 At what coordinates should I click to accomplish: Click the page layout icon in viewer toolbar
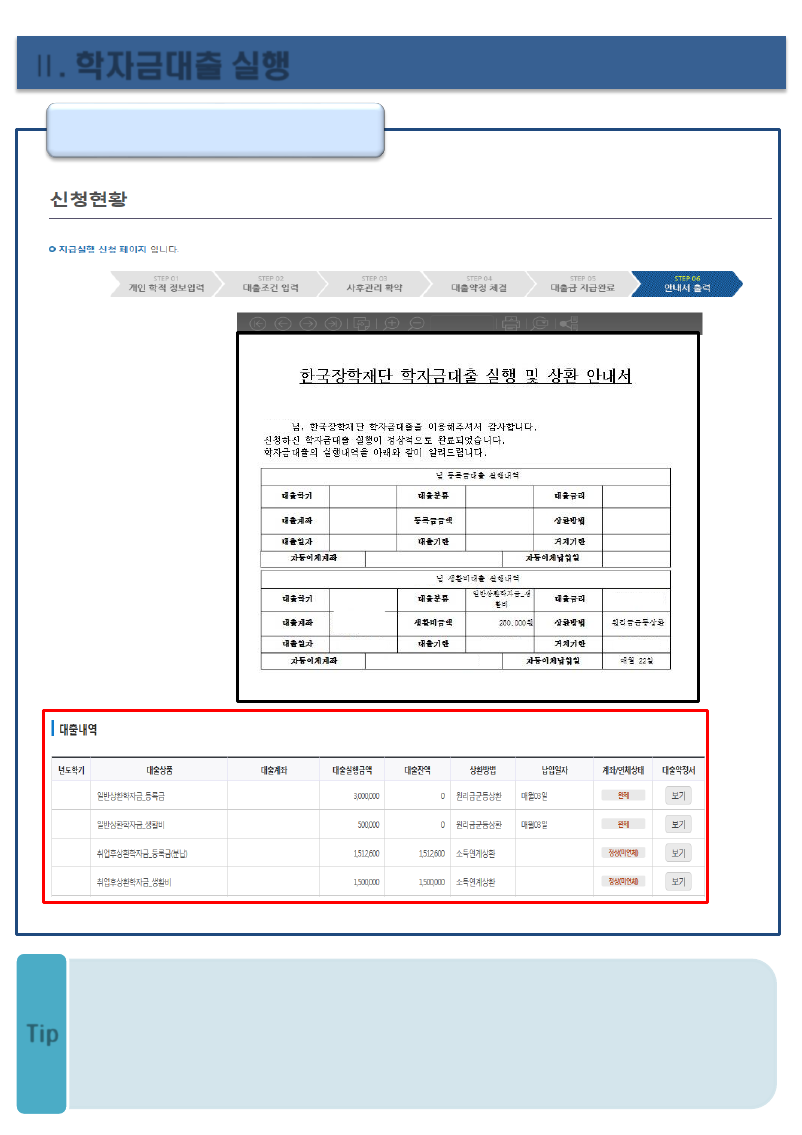click(362, 324)
